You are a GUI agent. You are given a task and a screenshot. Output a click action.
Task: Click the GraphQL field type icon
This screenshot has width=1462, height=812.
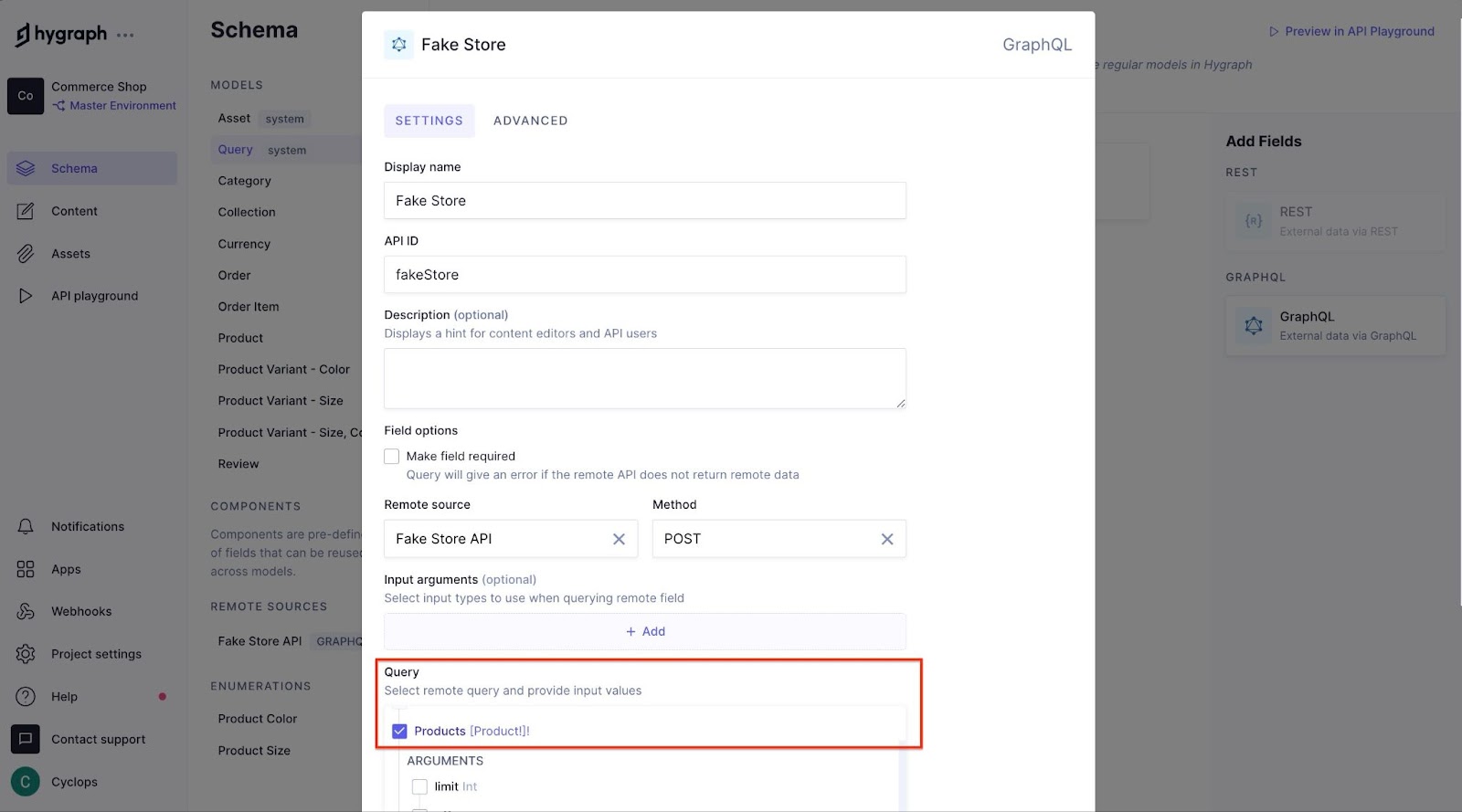coord(1254,325)
